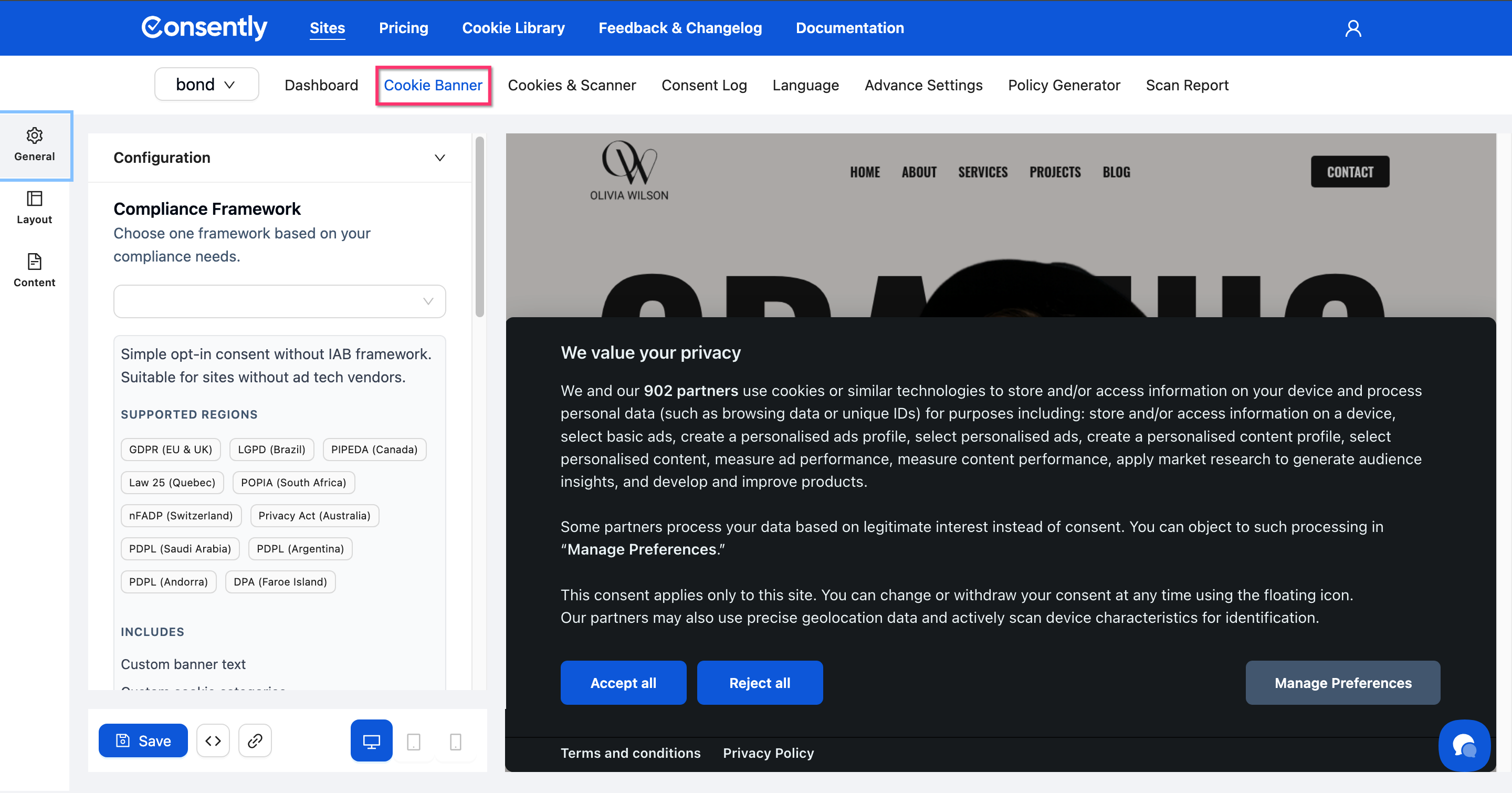Open the Layout panel icon
The image size is (1512, 793).
(35, 199)
